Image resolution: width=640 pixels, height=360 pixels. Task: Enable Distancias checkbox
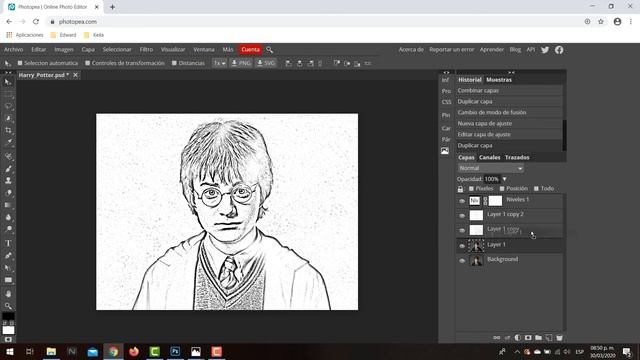coord(174,63)
